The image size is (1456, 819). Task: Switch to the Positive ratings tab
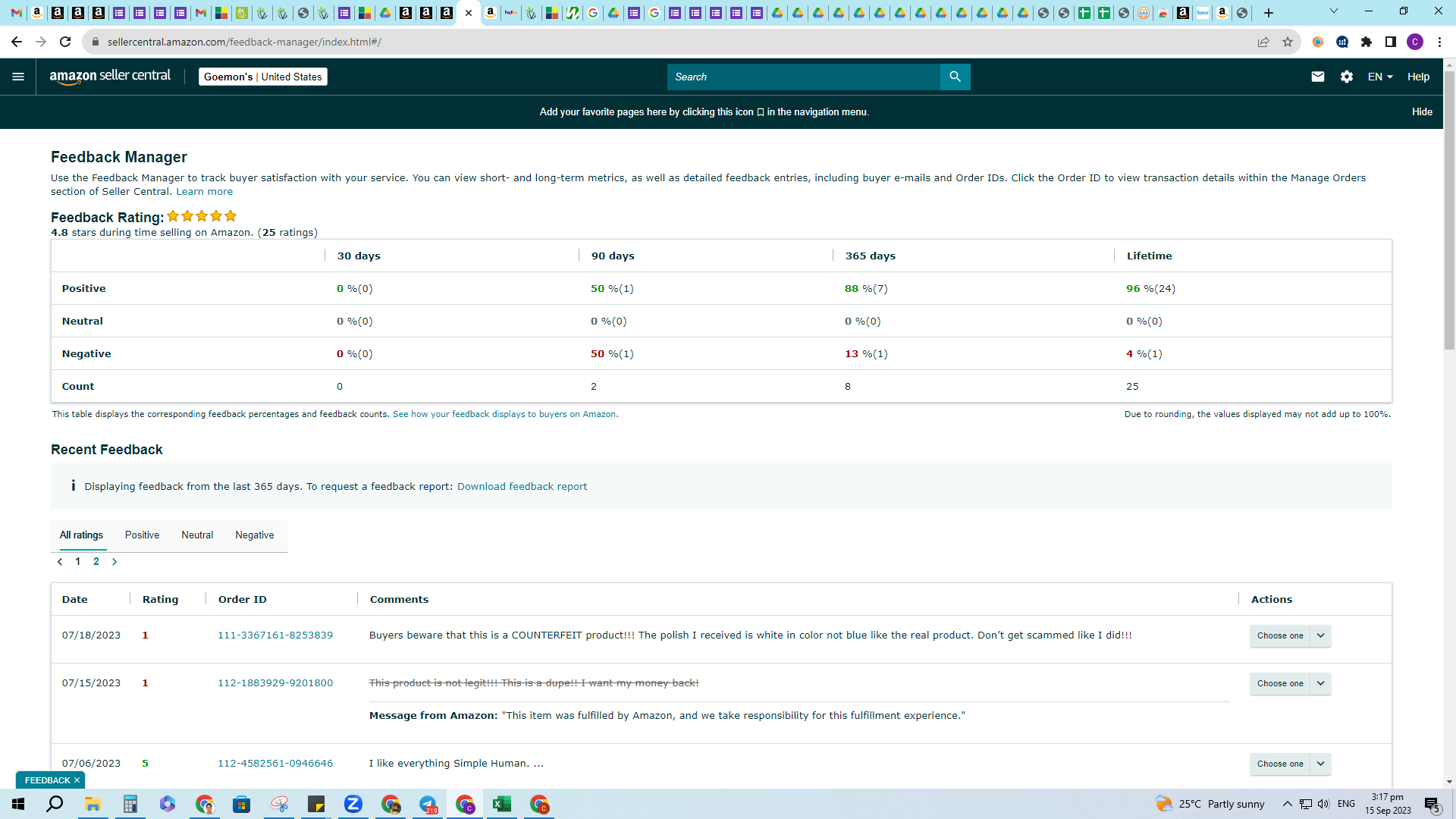tap(142, 535)
